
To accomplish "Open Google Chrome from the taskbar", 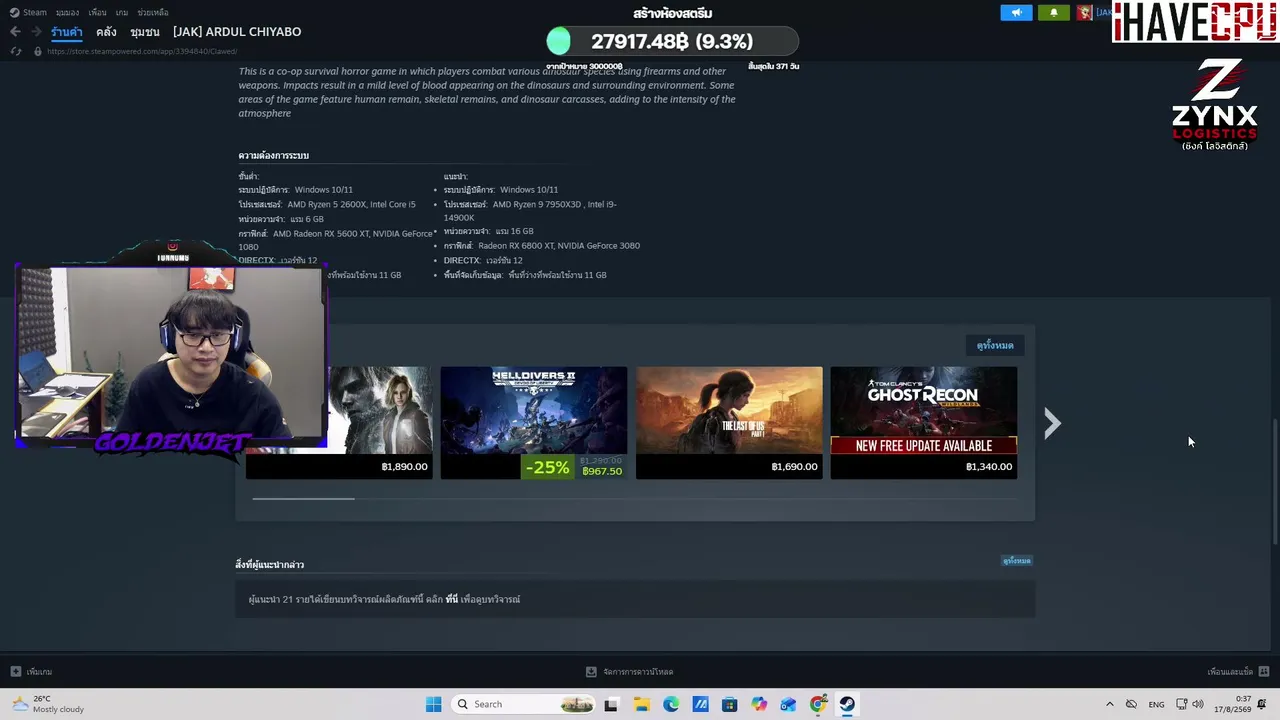I will [x=818, y=704].
